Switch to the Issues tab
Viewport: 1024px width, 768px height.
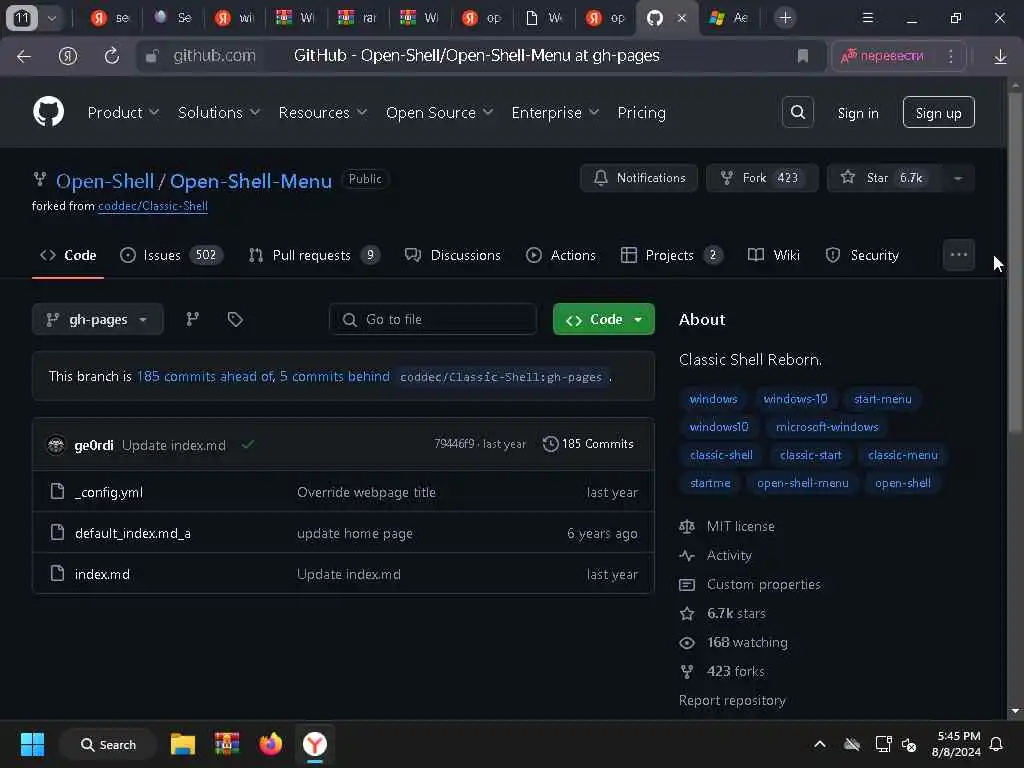[x=171, y=255]
